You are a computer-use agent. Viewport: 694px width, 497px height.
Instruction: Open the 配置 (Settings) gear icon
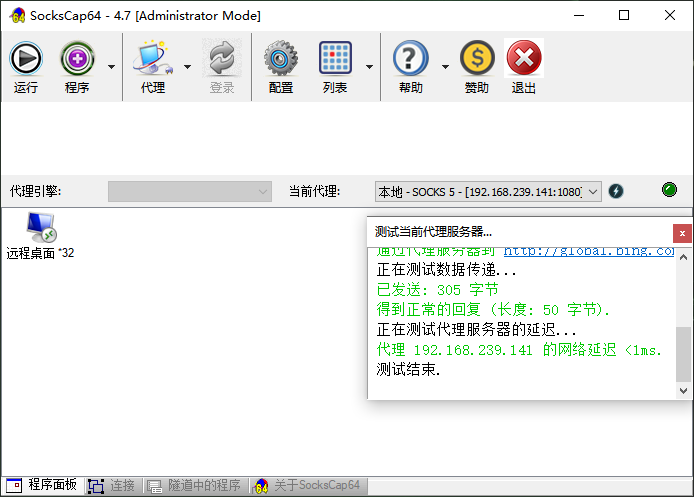coord(281,58)
